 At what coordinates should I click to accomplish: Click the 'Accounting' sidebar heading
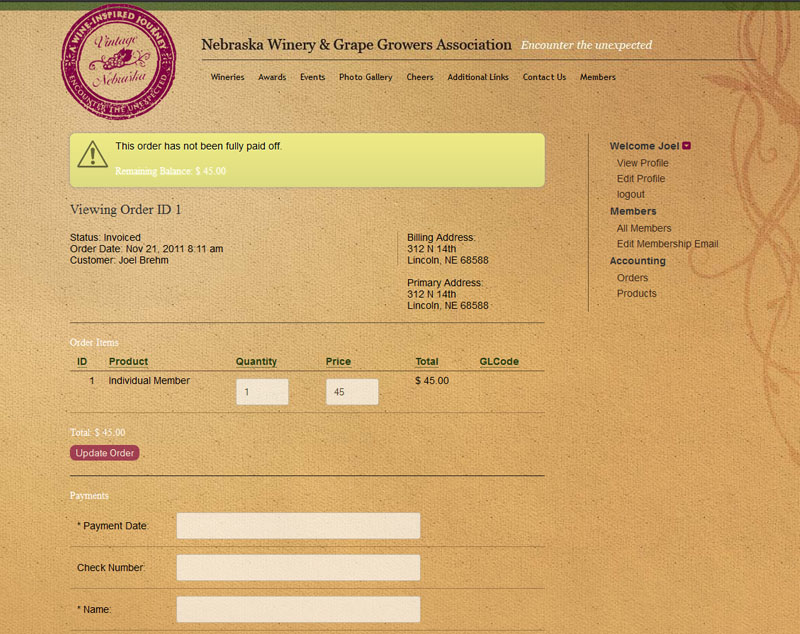pyautogui.click(x=638, y=261)
